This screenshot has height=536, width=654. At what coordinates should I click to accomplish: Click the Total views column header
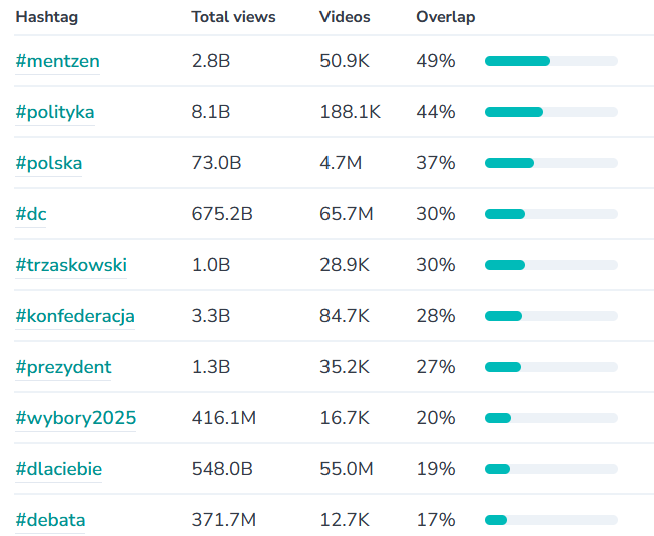pyautogui.click(x=233, y=17)
